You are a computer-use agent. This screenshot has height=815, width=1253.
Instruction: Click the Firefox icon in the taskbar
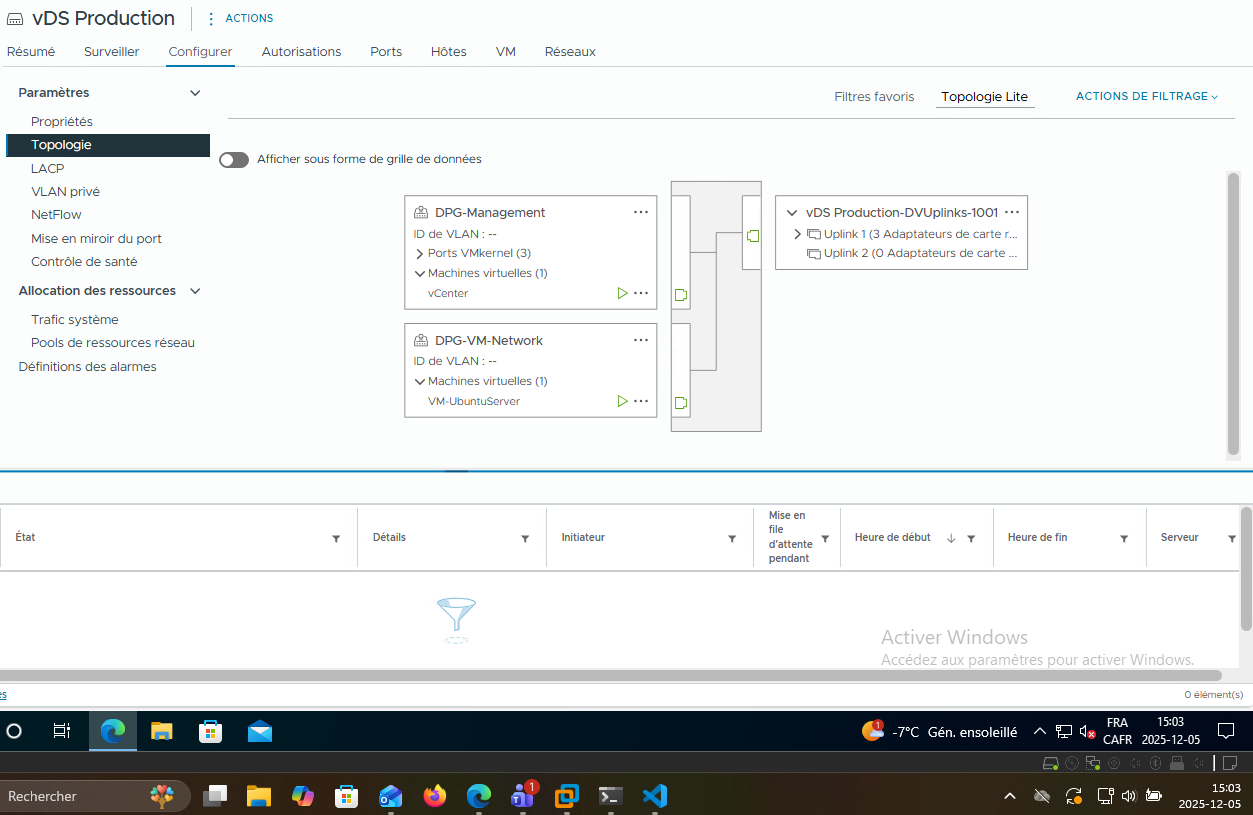pos(434,796)
